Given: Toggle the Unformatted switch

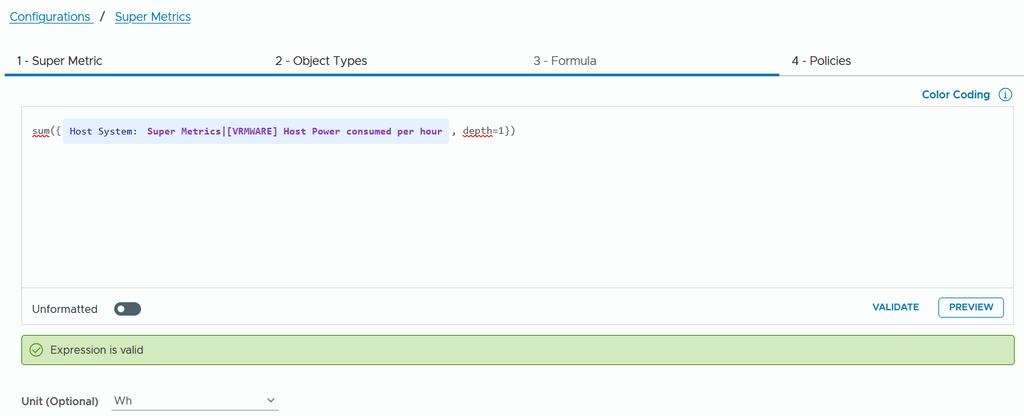Looking at the screenshot, I should [x=127, y=309].
